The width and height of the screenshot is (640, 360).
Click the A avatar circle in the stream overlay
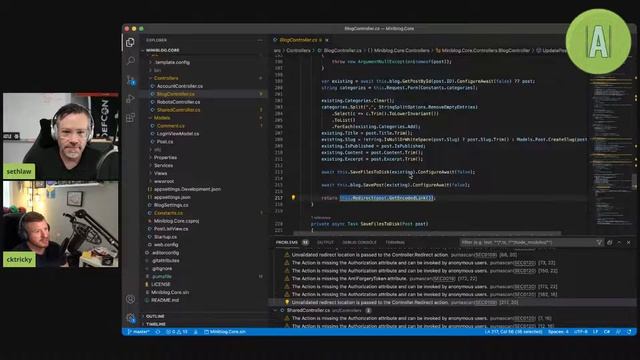tap(598, 42)
